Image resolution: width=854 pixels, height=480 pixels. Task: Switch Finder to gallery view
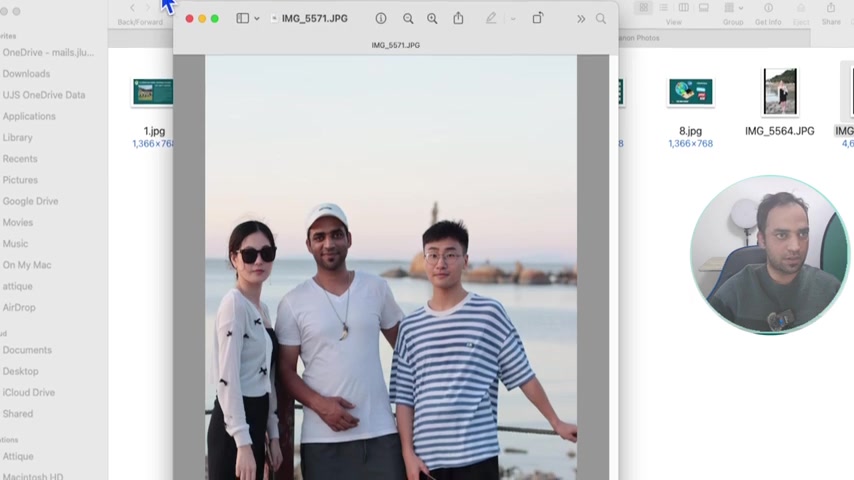[x=704, y=8]
